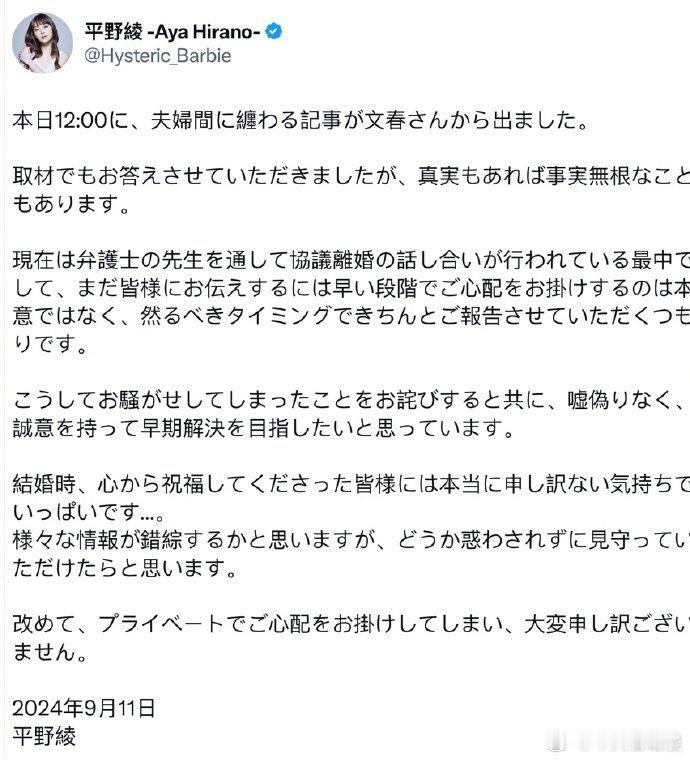This screenshot has height=760, width=690.
Task: Click the date 2024年9月11日
Action: (x=83, y=709)
